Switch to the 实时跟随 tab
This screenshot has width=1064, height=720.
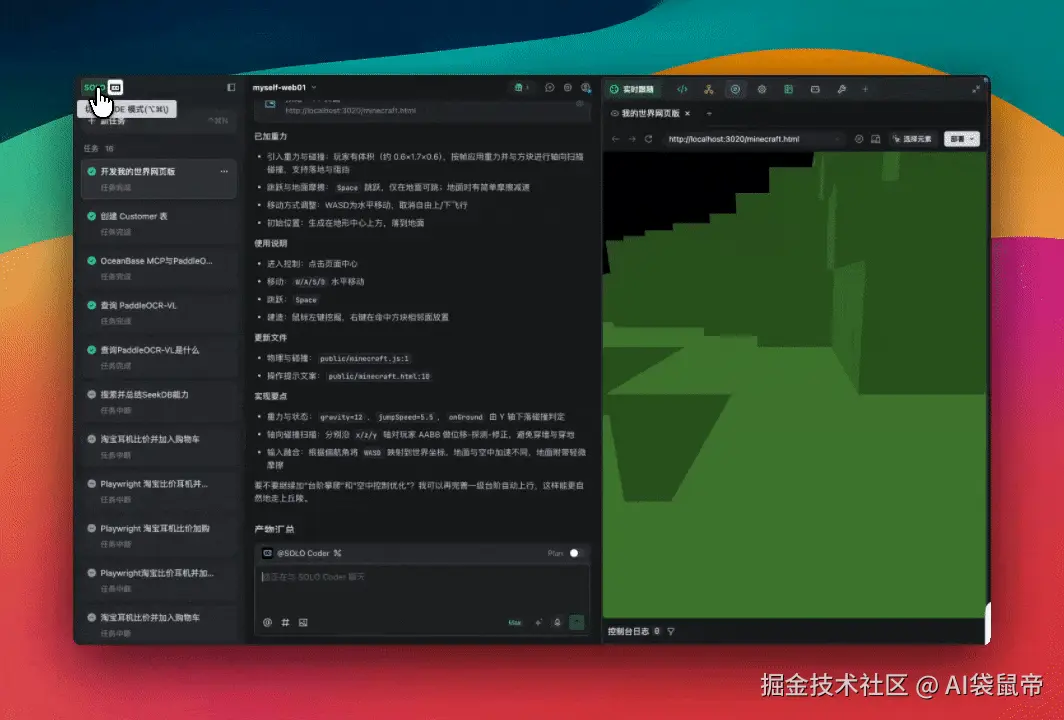[632, 90]
